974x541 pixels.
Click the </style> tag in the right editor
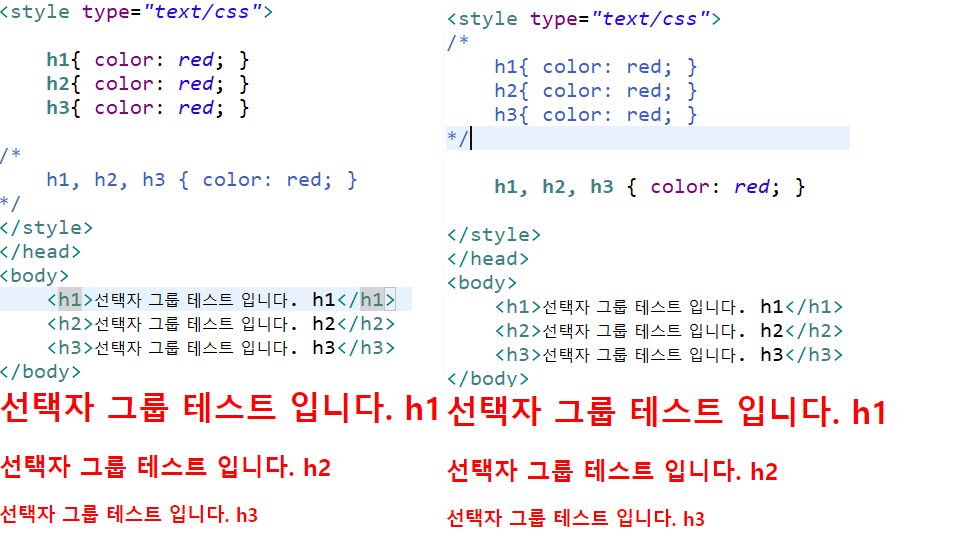[494, 235]
